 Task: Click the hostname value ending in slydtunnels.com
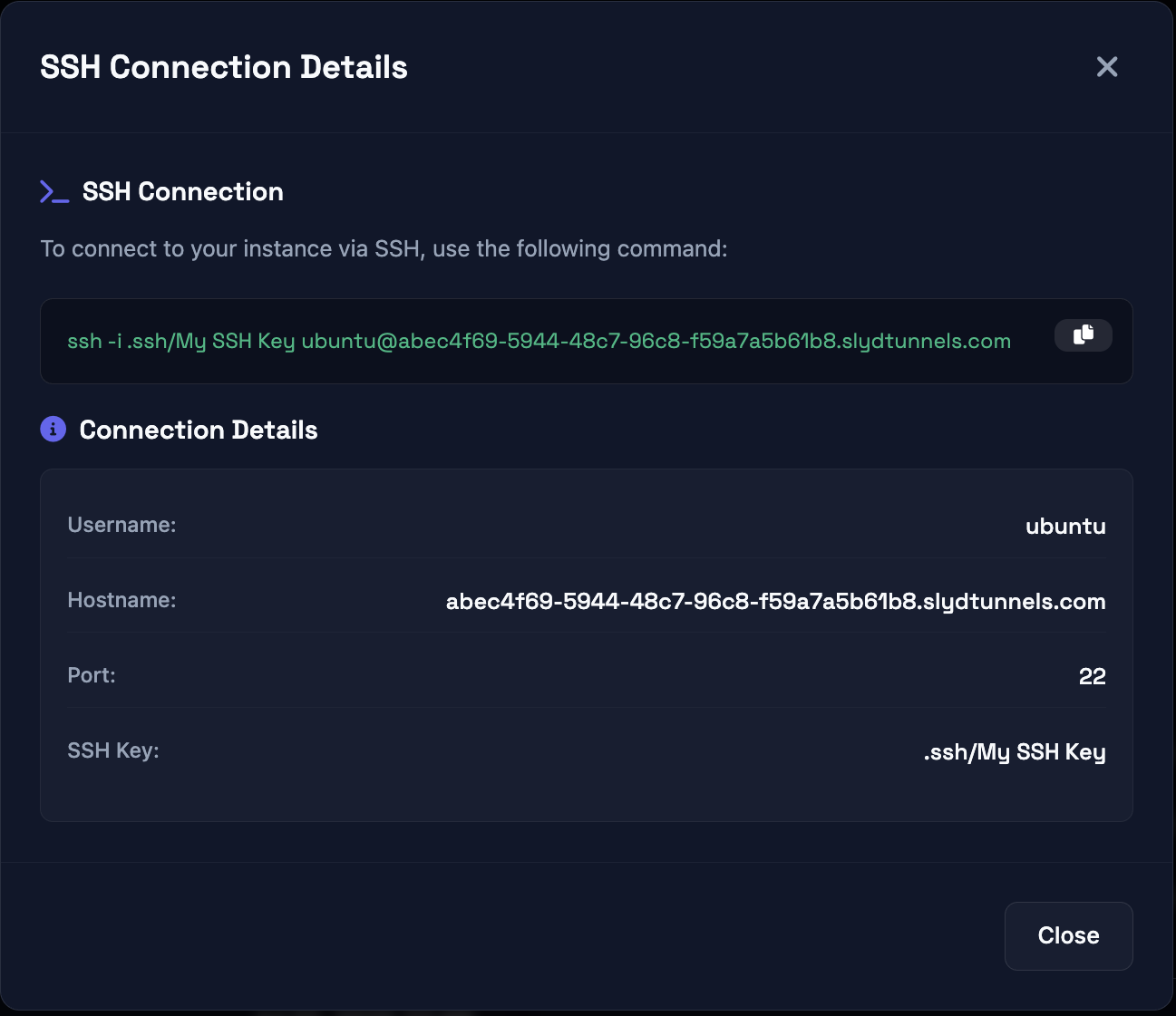click(x=775, y=601)
